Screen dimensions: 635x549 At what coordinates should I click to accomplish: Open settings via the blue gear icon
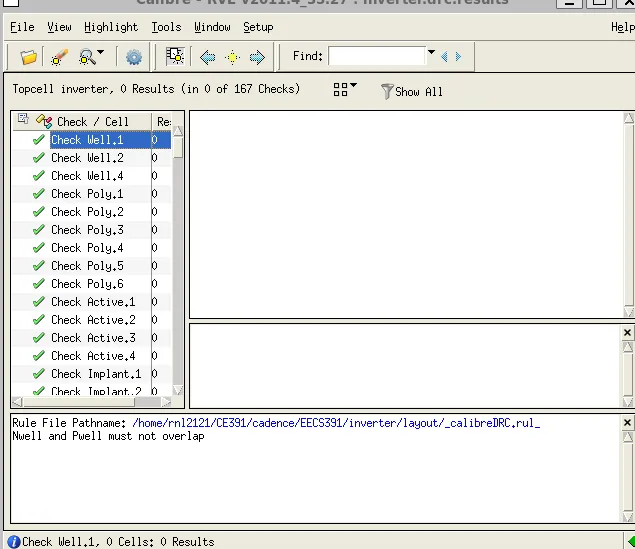pos(134,57)
